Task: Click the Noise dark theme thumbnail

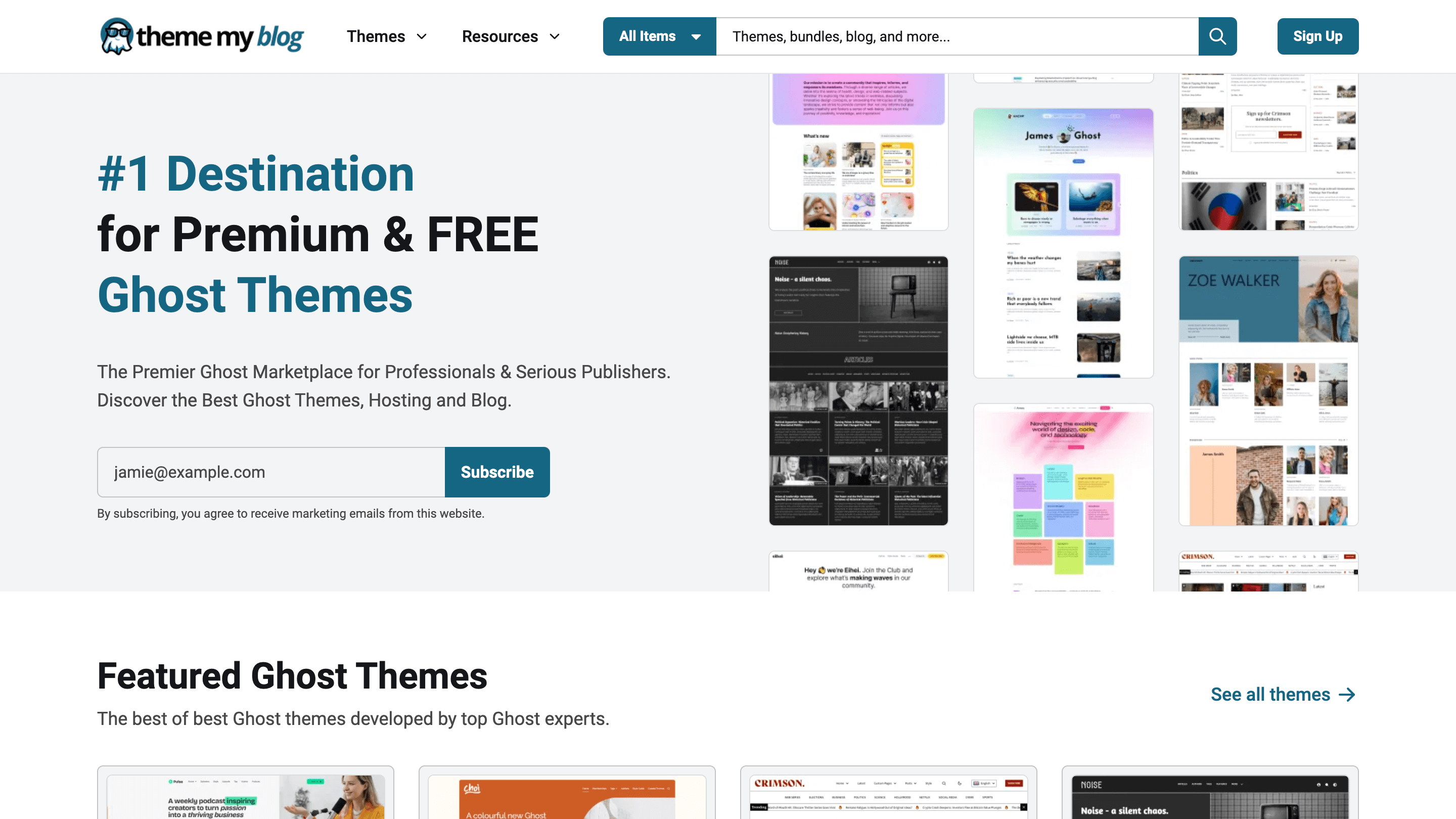Action: [858, 390]
